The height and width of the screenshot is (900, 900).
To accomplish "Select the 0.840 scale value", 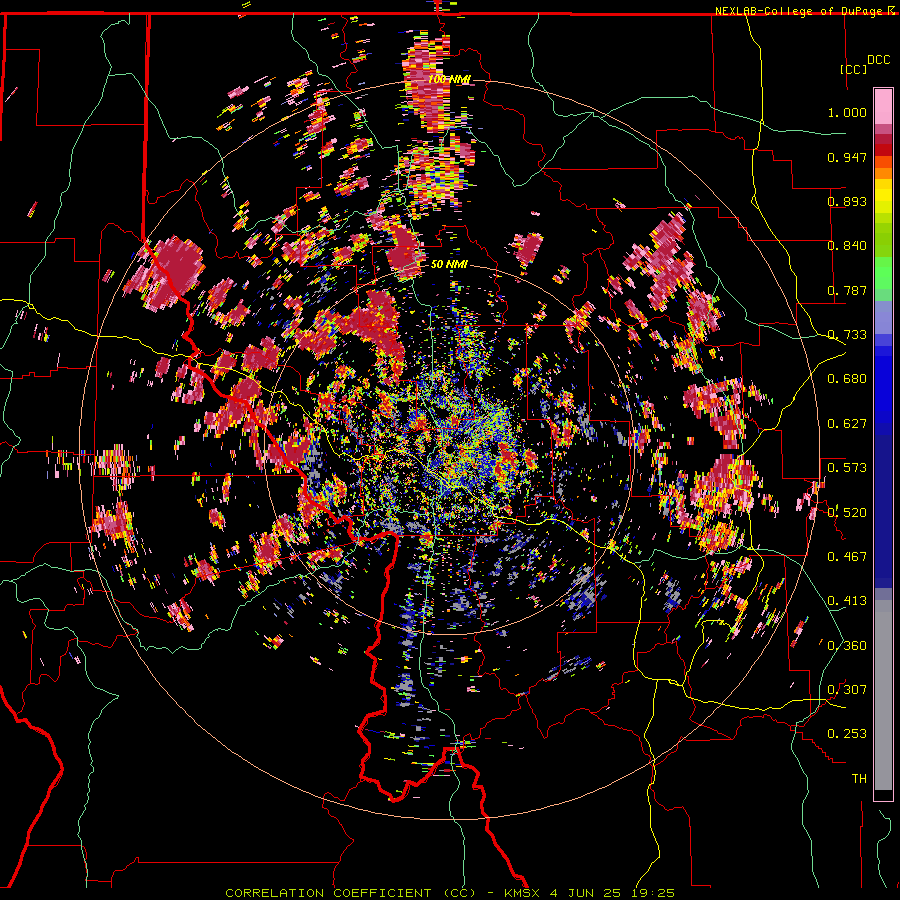I will [x=847, y=246].
